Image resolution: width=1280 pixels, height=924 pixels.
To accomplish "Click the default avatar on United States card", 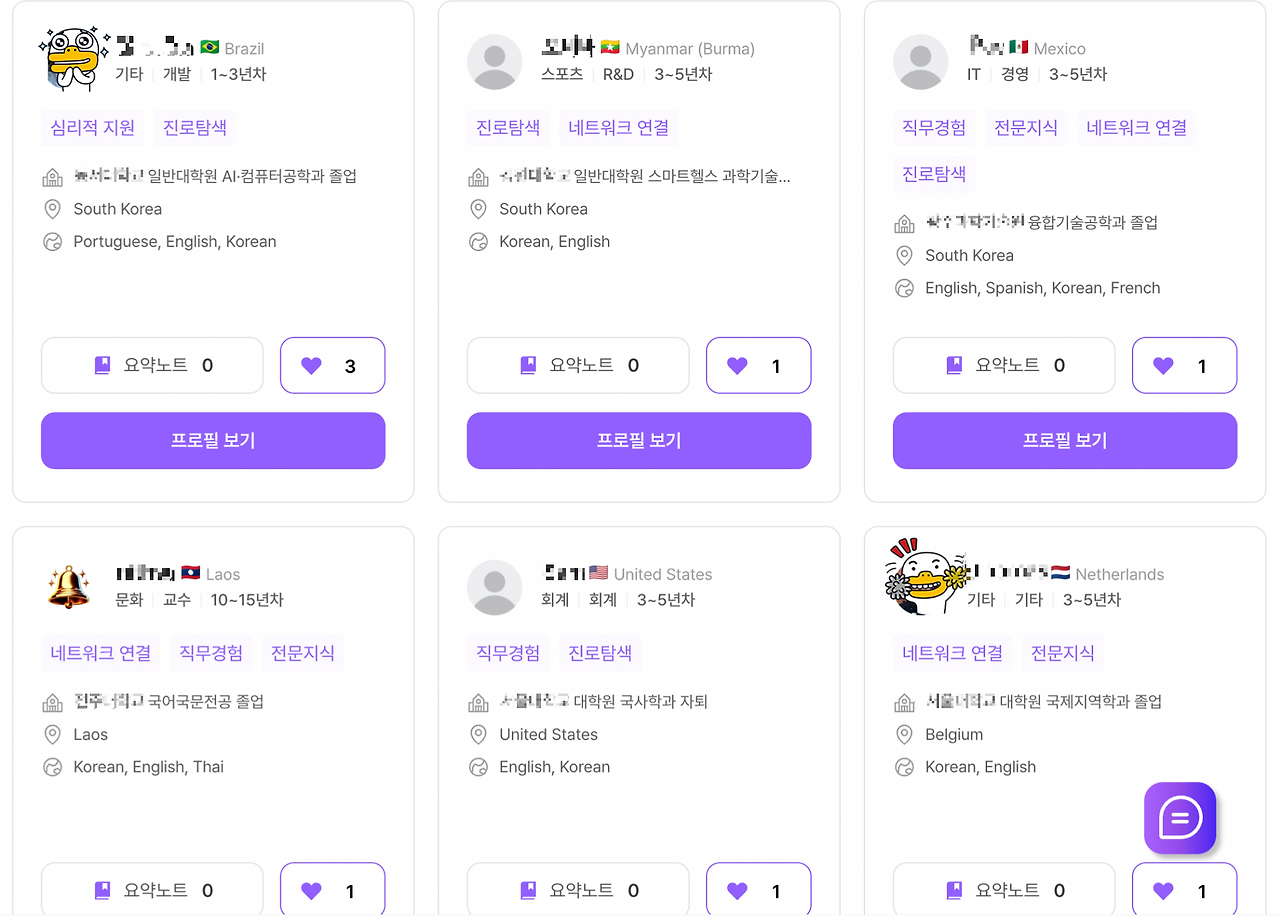I will 494,587.
